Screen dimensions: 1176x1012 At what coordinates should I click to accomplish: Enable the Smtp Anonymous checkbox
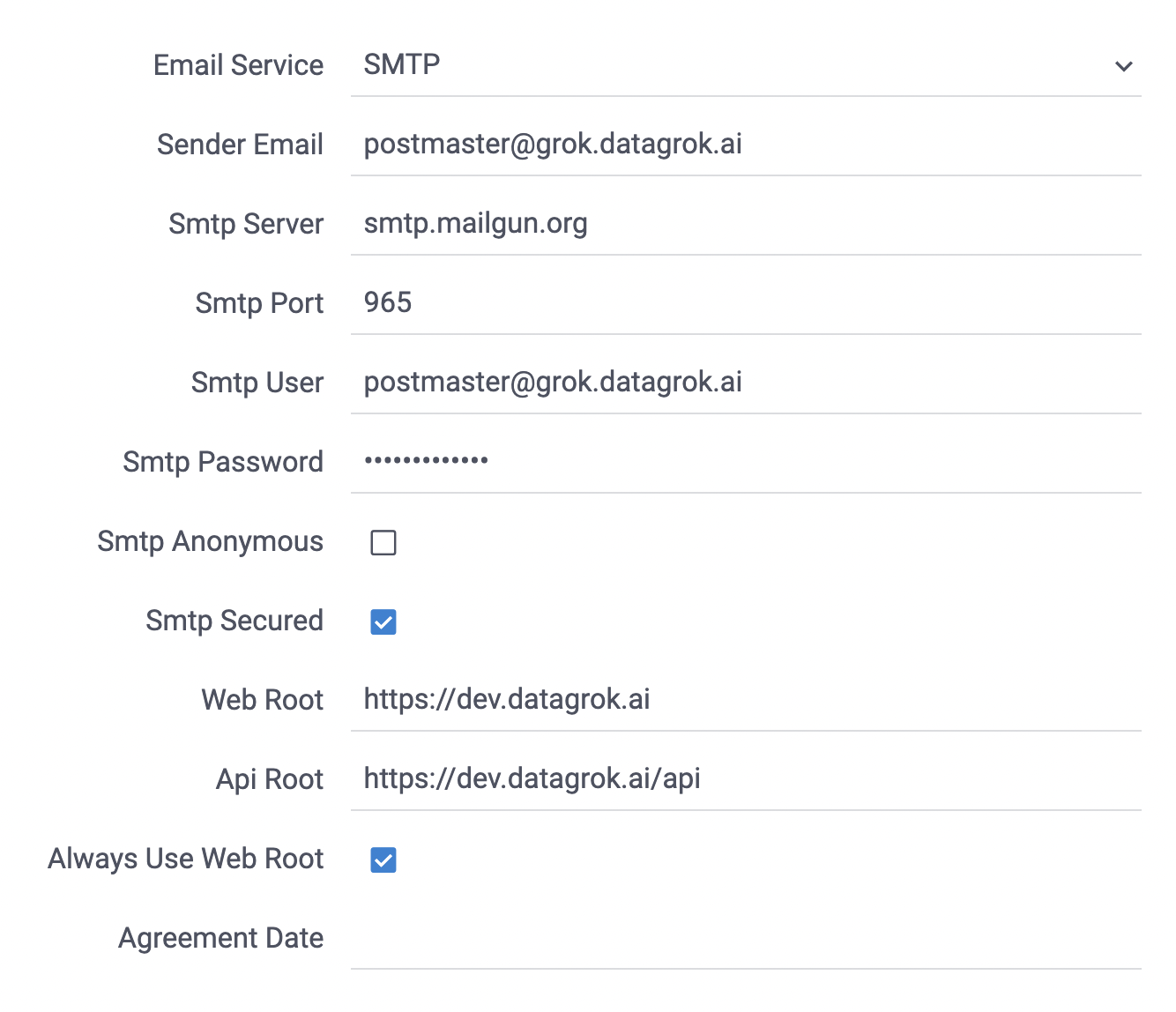click(x=383, y=543)
